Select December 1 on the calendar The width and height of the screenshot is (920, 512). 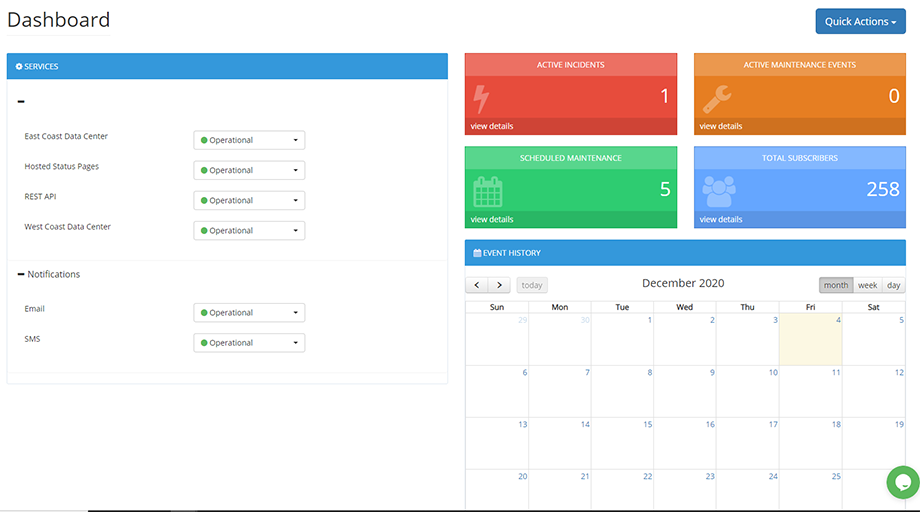[622, 339]
